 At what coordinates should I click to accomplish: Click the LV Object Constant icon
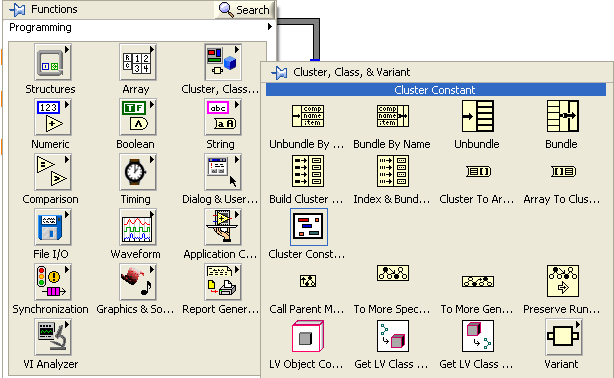pyautogui.click(x=308, y=336)
